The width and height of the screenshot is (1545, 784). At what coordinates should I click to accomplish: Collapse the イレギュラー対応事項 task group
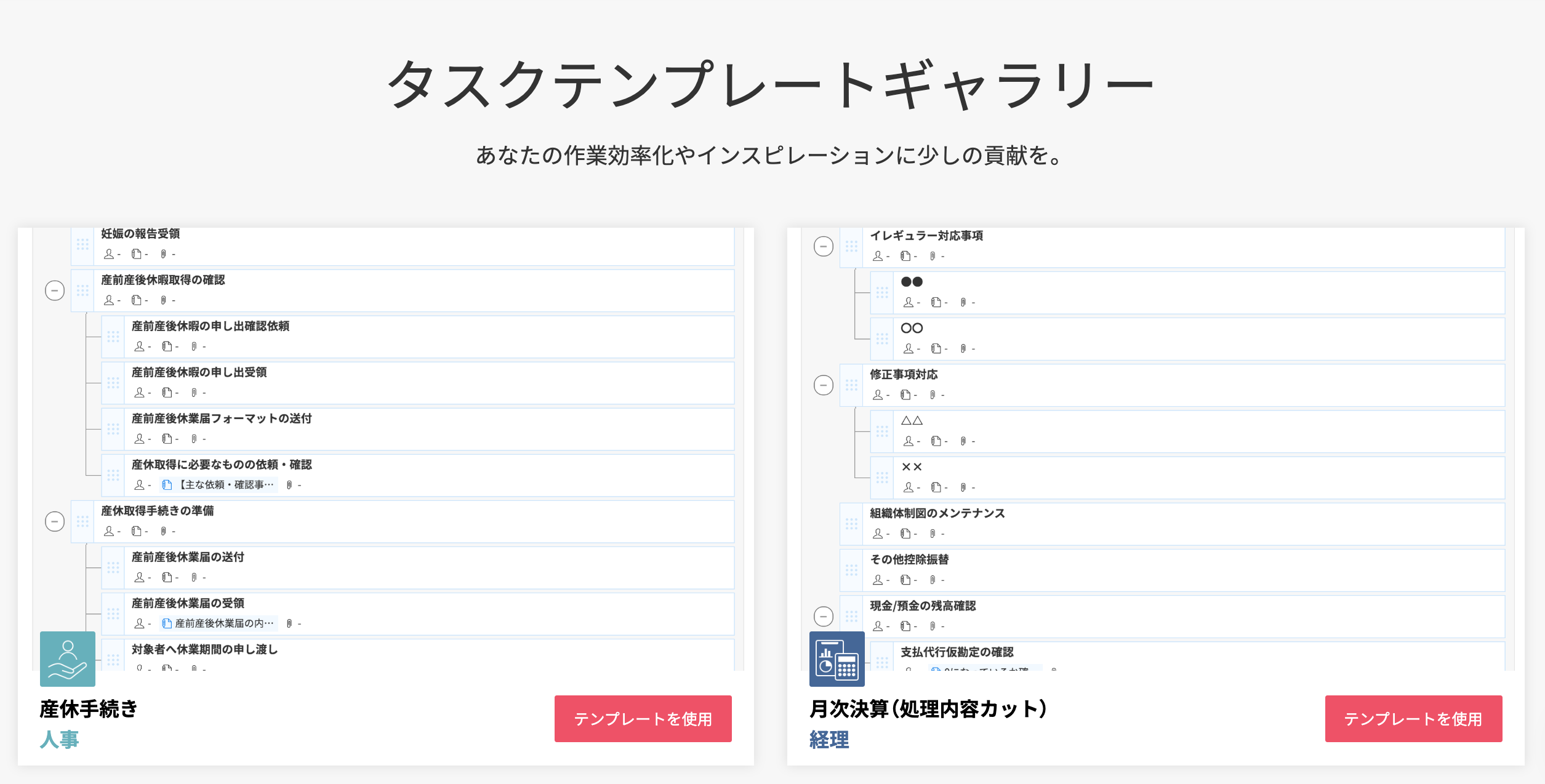[x=824, y=246]
